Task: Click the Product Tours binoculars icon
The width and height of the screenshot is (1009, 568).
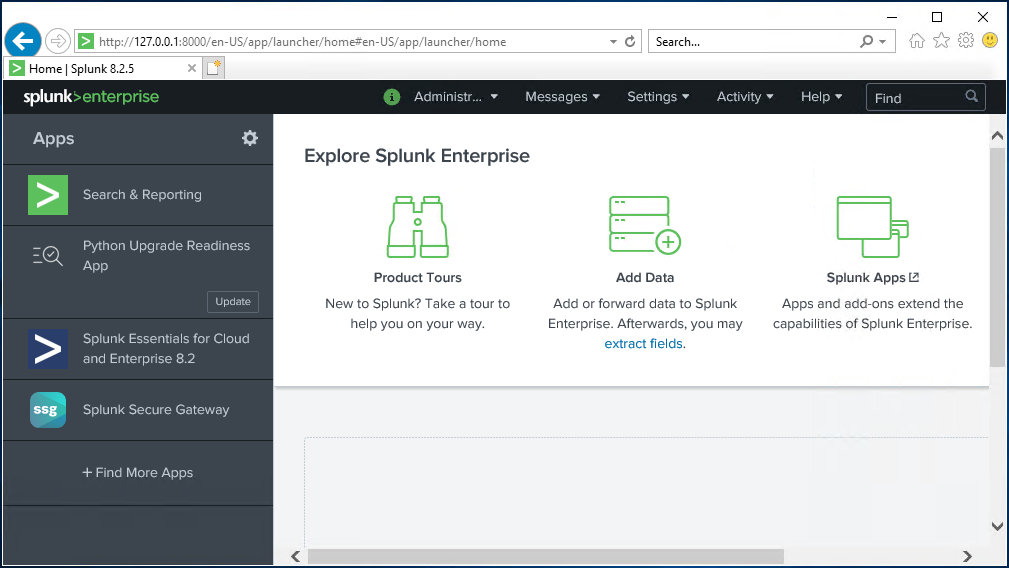Action: point(418,227)
